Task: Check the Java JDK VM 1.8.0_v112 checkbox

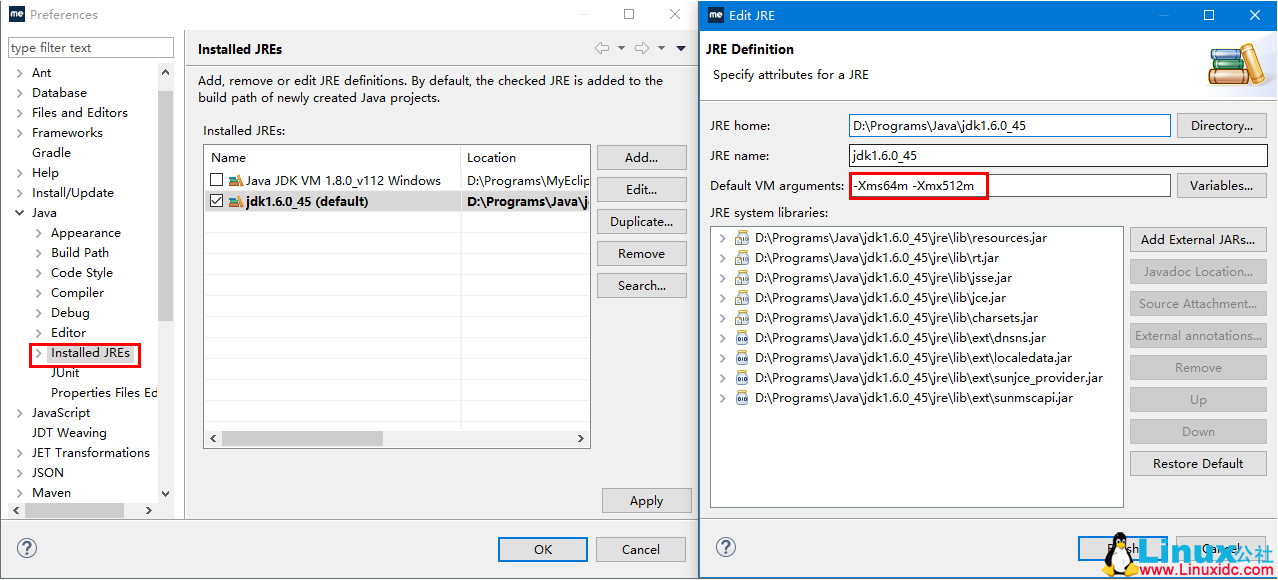Action: click(x=215, y=181)
